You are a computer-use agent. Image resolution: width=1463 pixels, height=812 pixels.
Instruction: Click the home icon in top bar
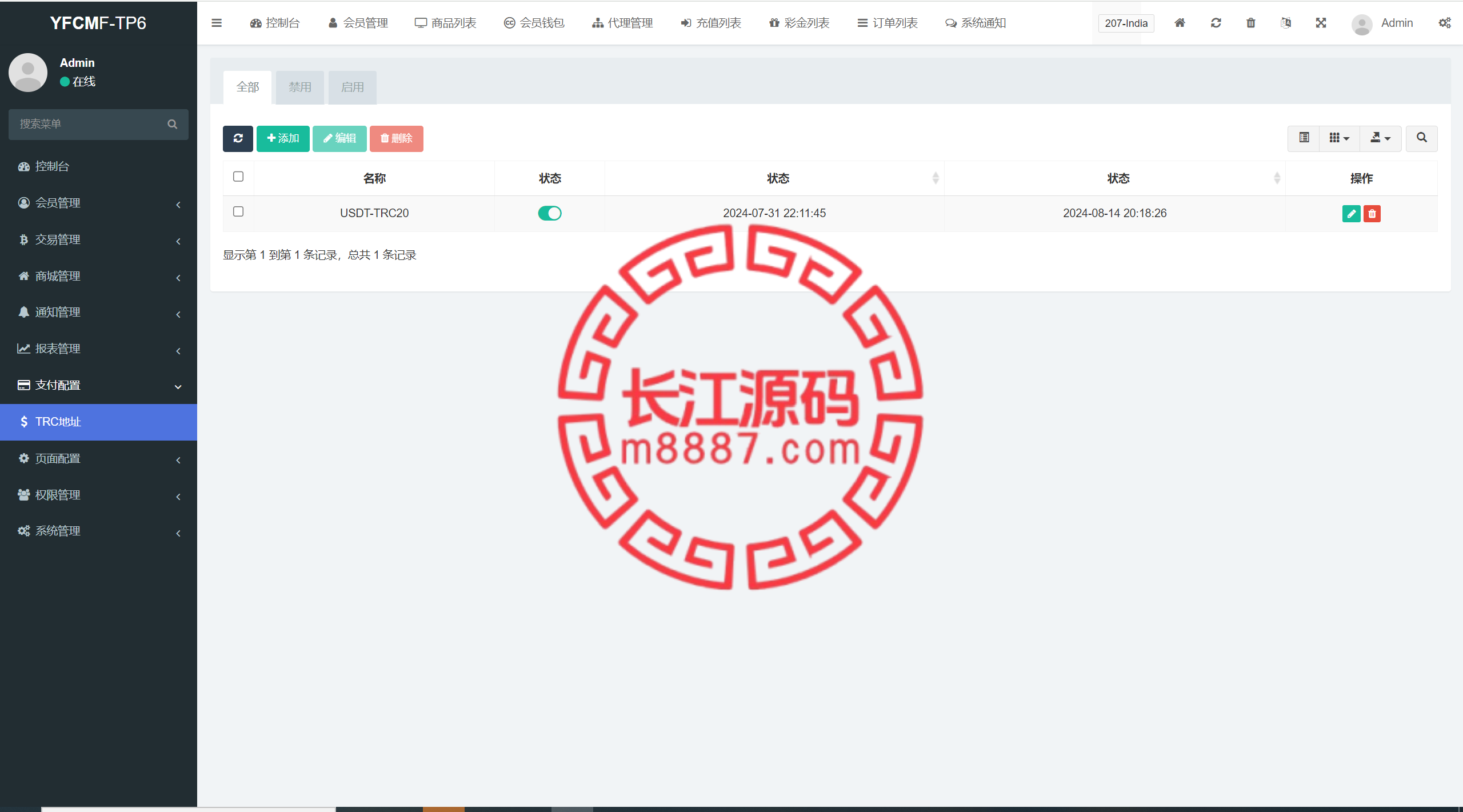click(x=1180, y=23)
